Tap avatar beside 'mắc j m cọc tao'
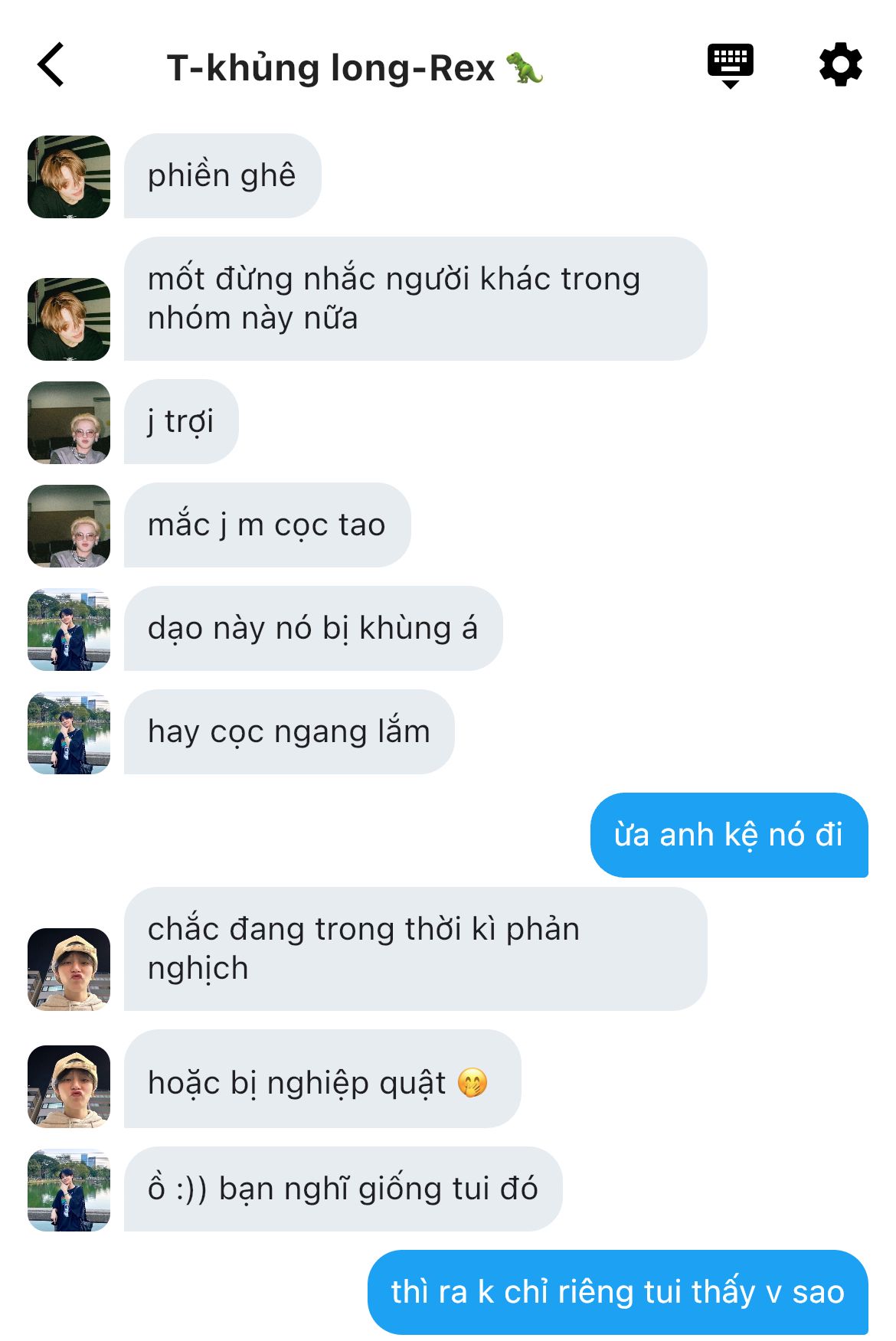Image resolution: width=896 pixels, height=1341 pixels. click(69, 526)
